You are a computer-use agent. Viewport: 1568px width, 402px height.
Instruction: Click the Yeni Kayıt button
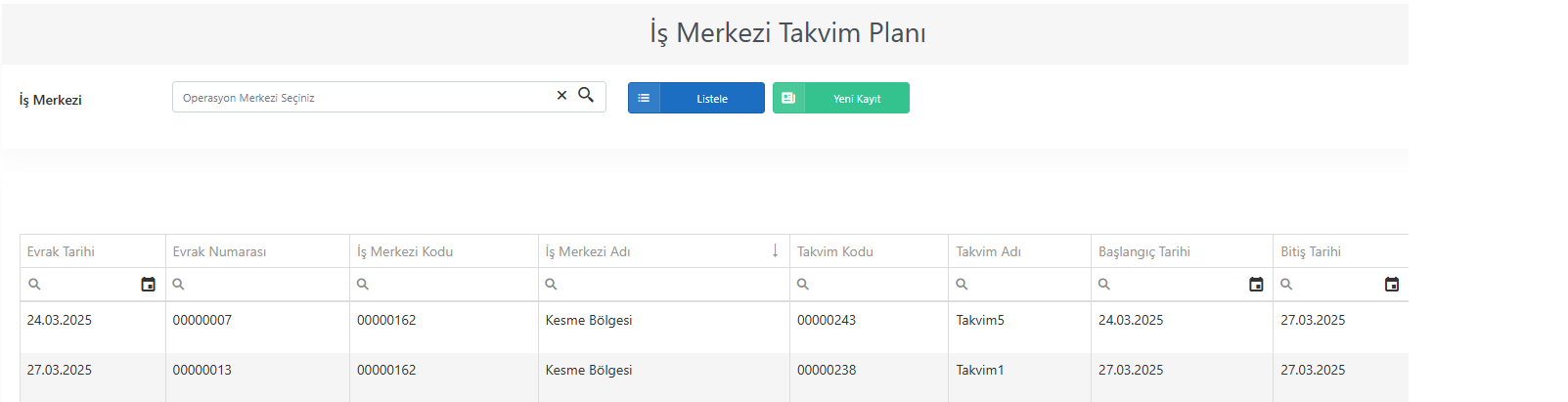click(841, 98)
